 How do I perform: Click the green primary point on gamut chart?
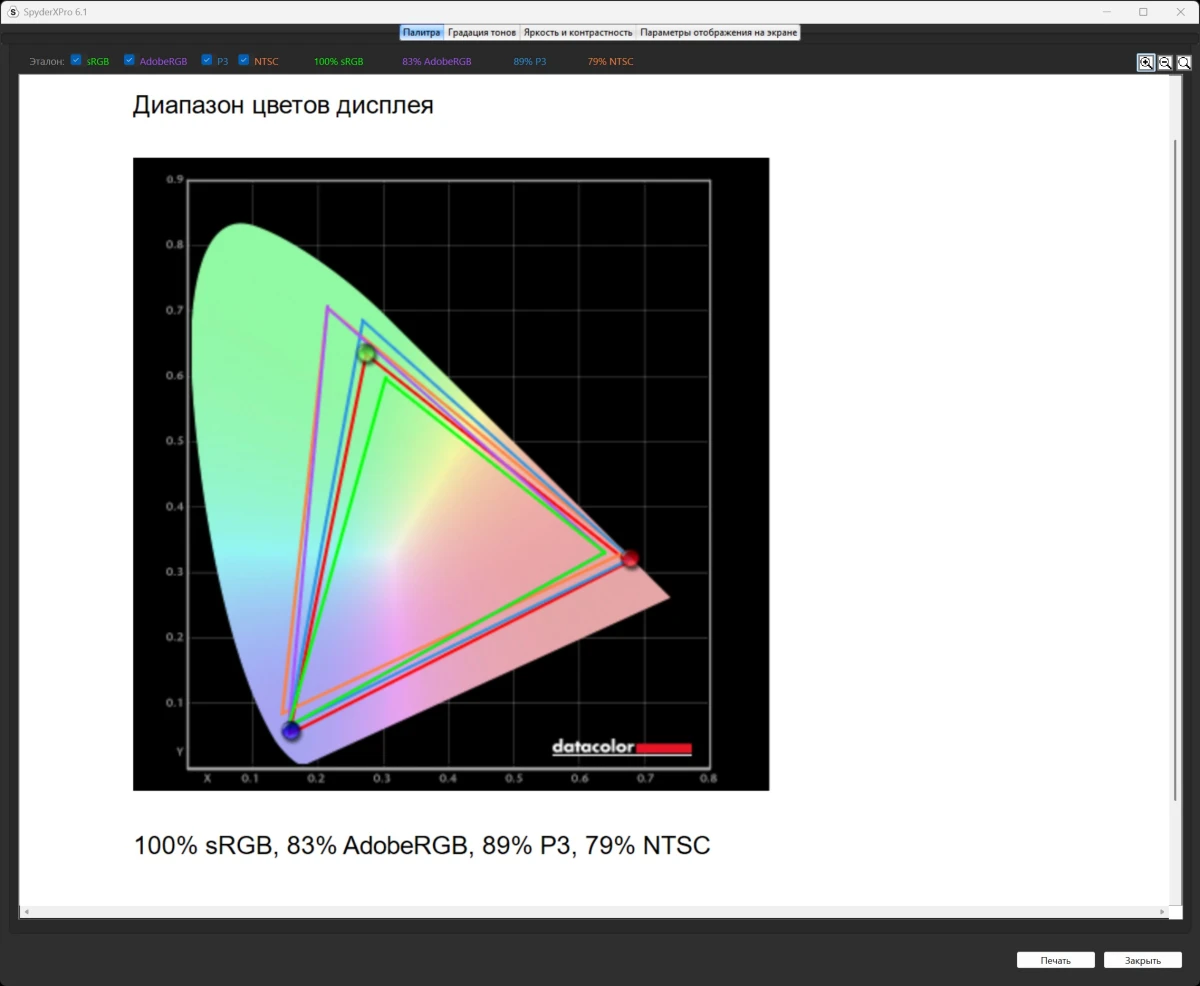(367, 353)
